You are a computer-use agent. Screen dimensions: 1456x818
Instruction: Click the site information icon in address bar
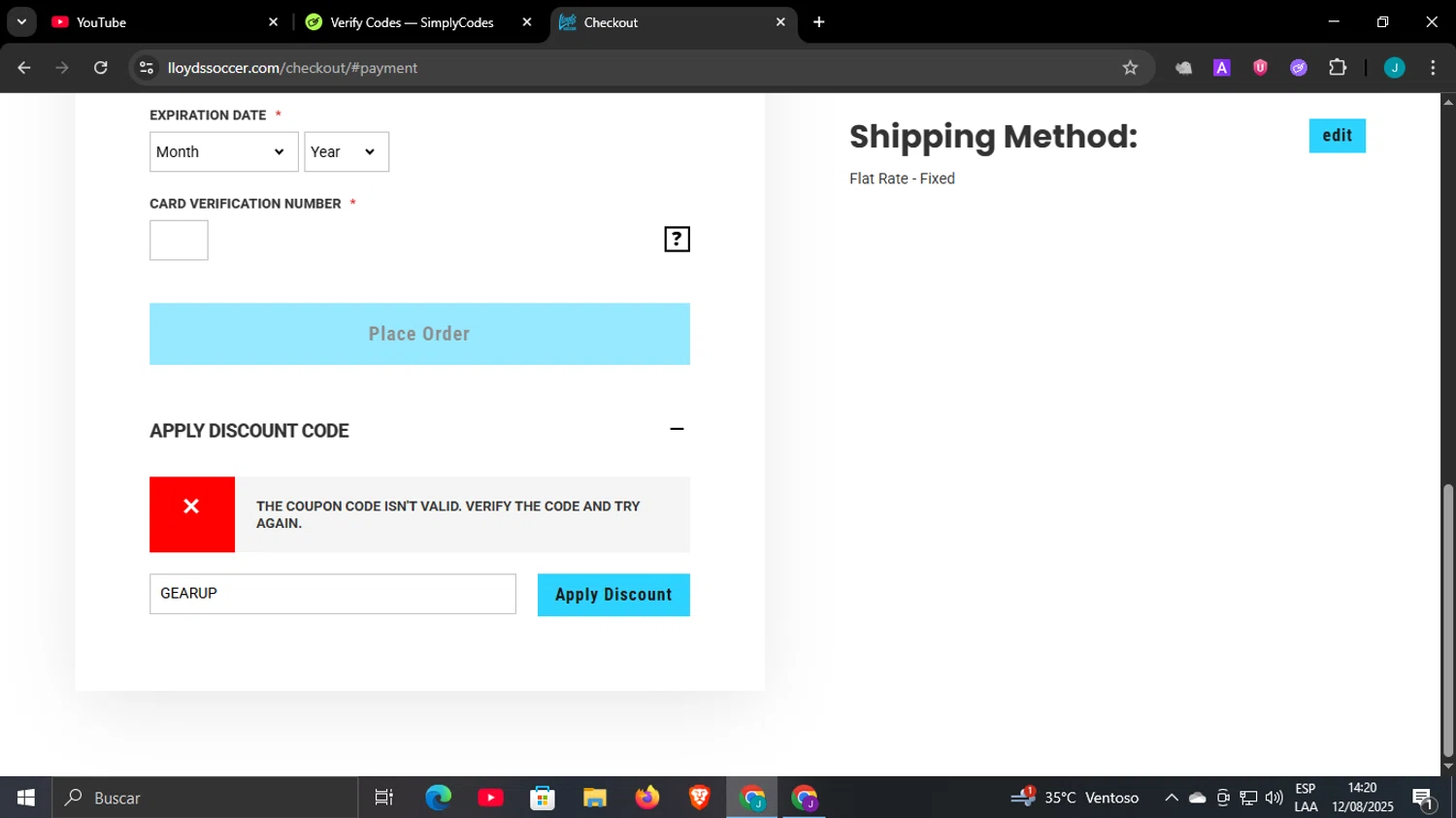click(x=147, y=68)
